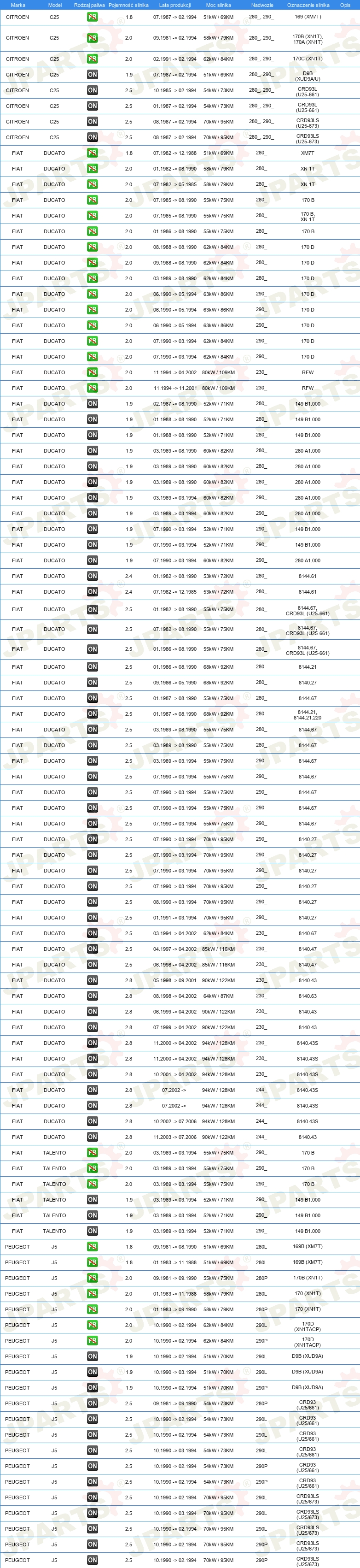This screenshot has width=360, height=1568.
Task: Click diesel ON icon in D9B (XUD9A/U) row
Action: pos(93,74)
